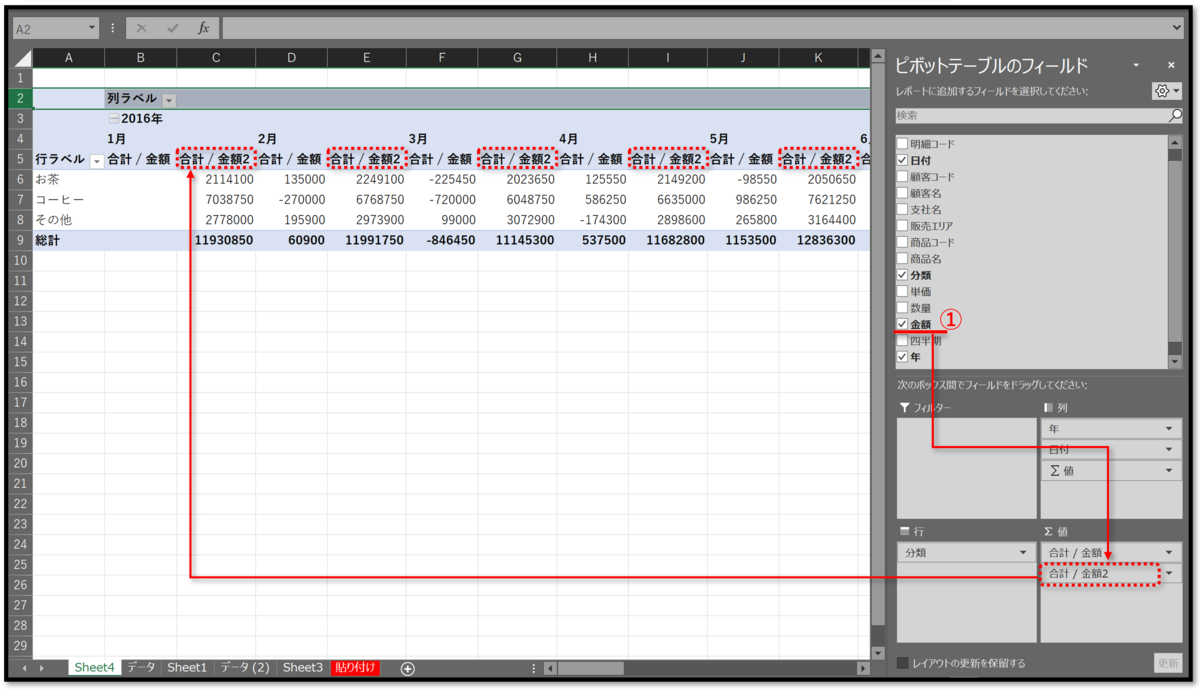Image resolution: width=1200 pixels, height=690 pixels.
Task: Open the 列ラベル filter dropdown
Action: [x=168, y=99]
